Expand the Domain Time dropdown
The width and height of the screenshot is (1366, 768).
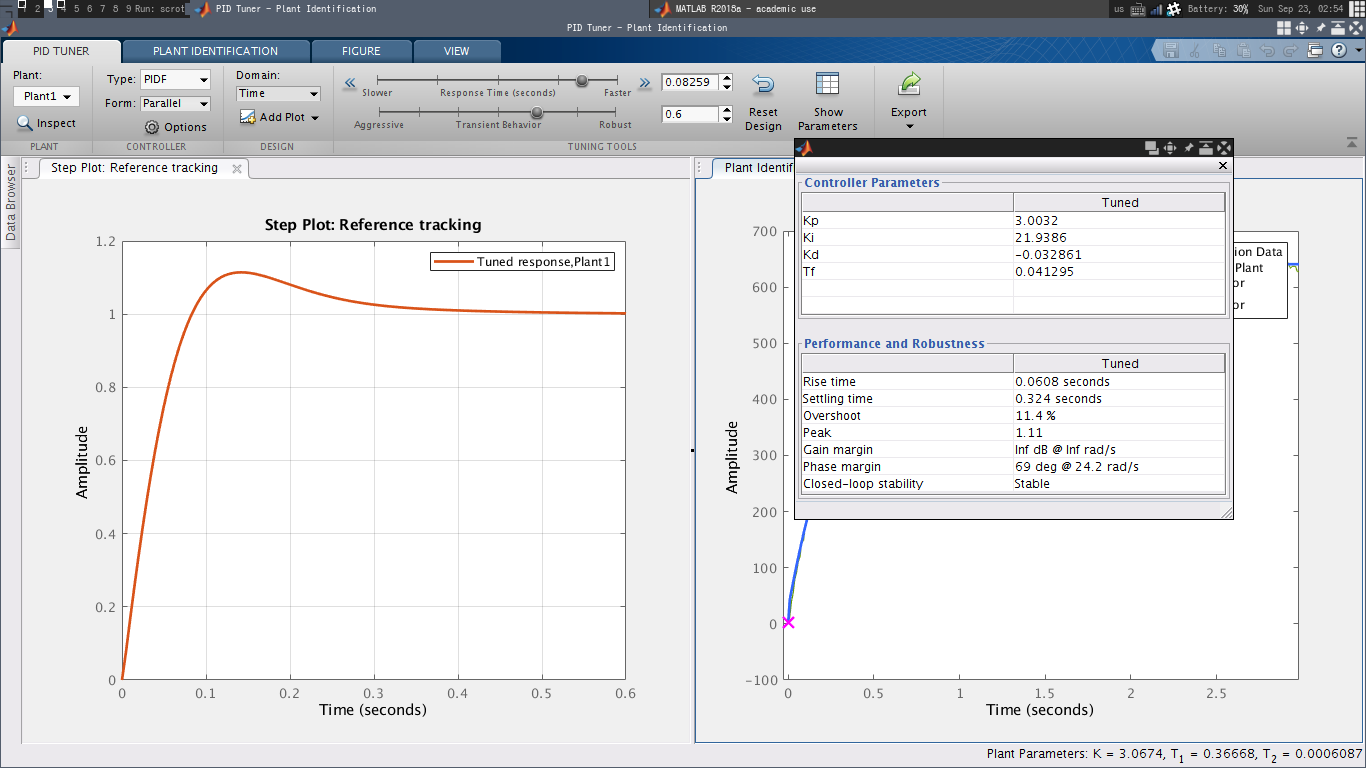278,93
